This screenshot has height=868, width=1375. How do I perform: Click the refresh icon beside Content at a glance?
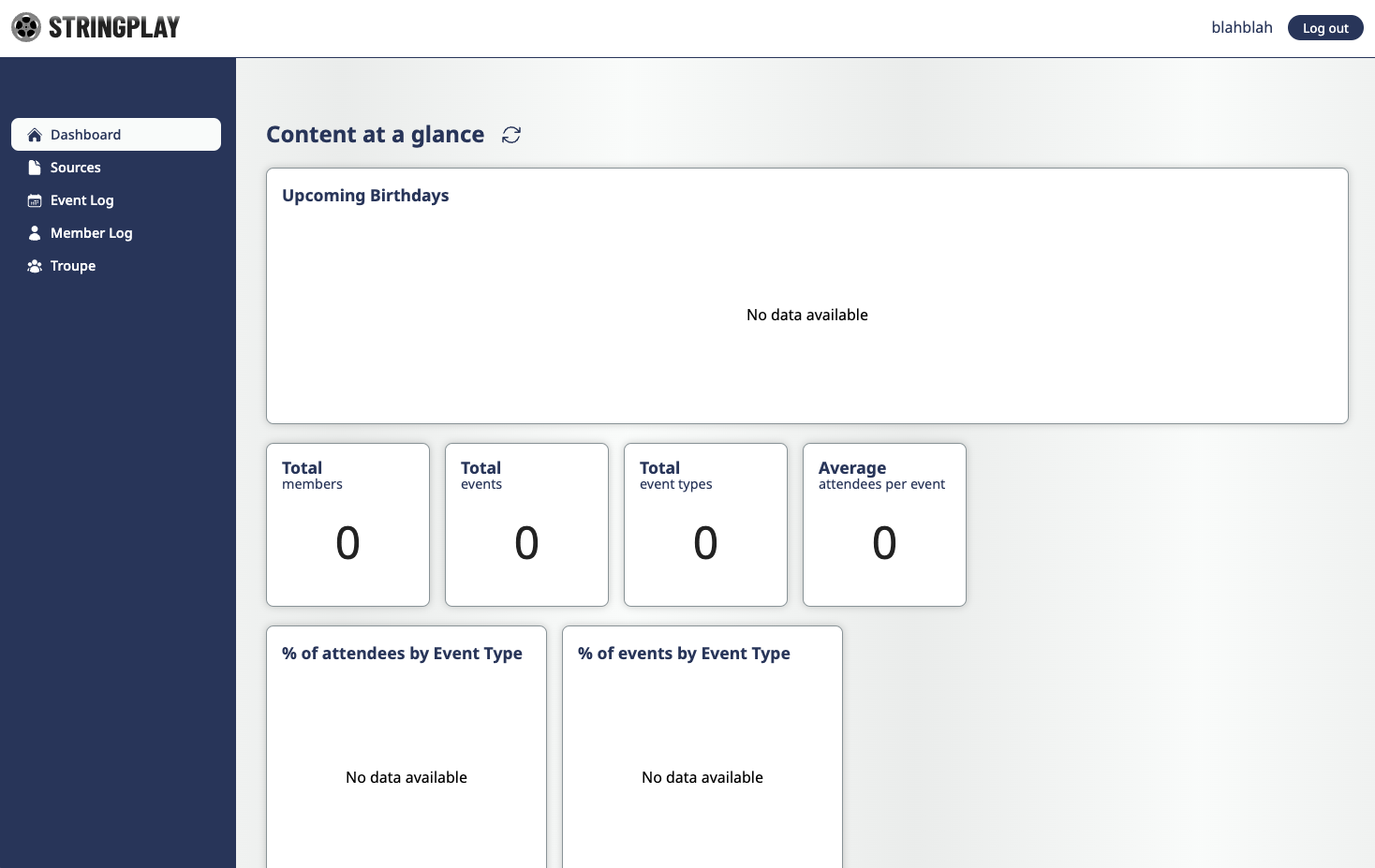[x=511, y=135]
